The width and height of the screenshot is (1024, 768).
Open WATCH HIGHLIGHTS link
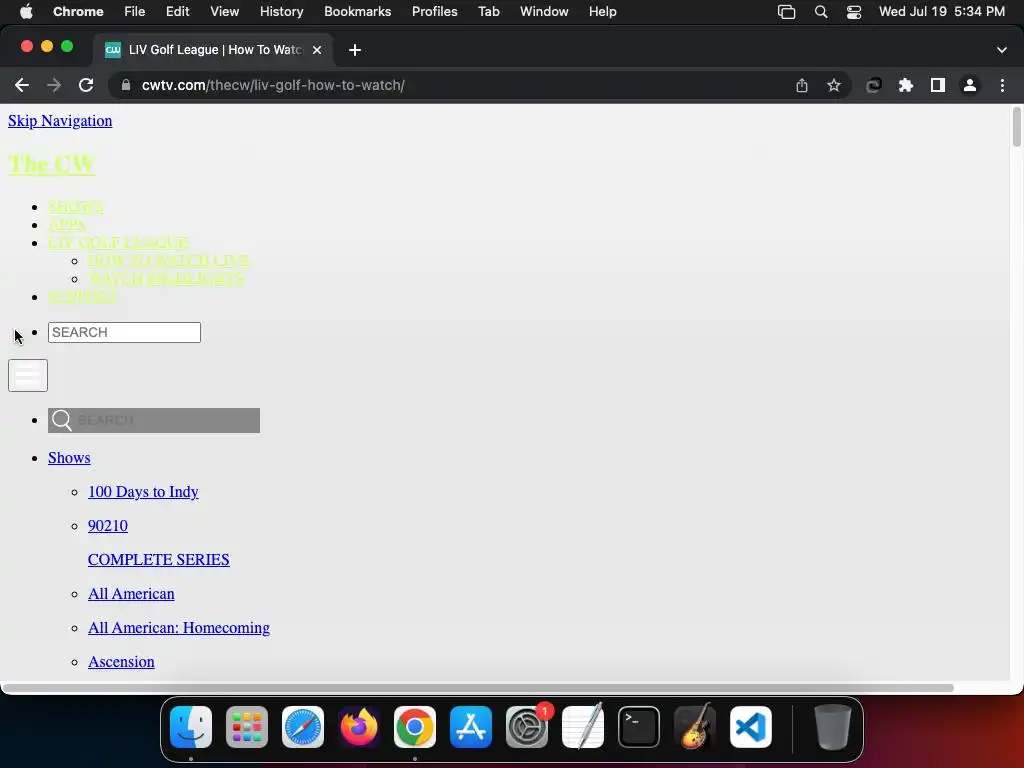click(x=166, y=279)
